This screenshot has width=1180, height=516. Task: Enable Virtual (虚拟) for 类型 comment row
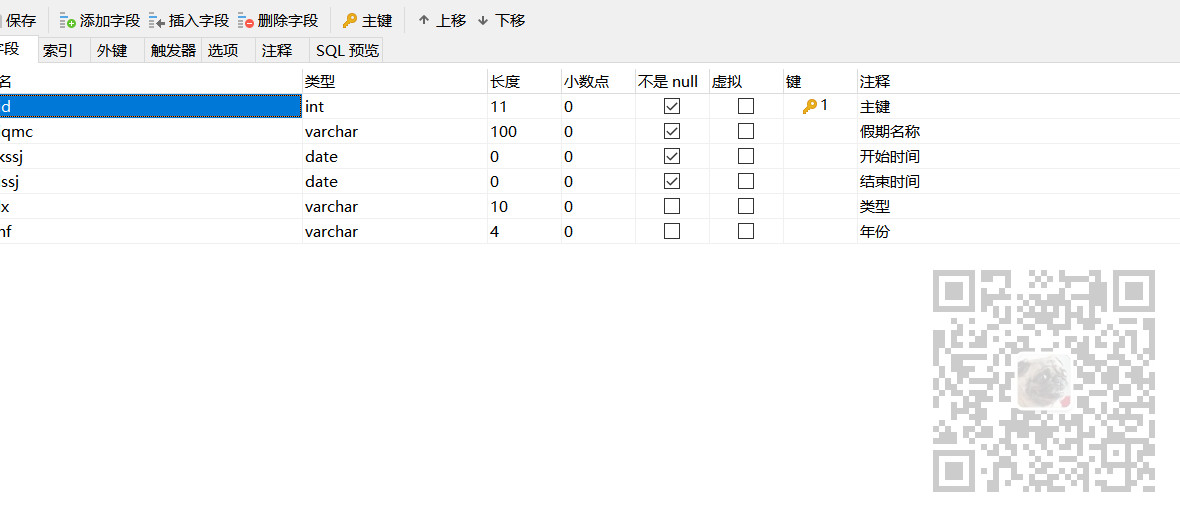746,206
